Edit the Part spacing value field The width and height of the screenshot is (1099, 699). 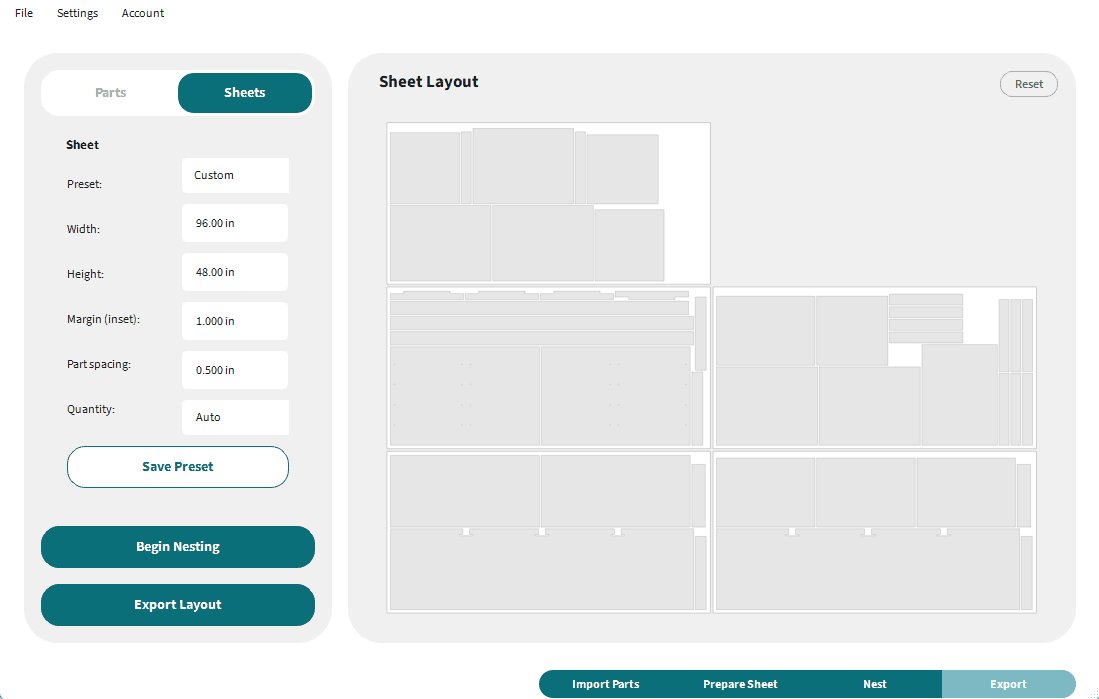point(235,370)
